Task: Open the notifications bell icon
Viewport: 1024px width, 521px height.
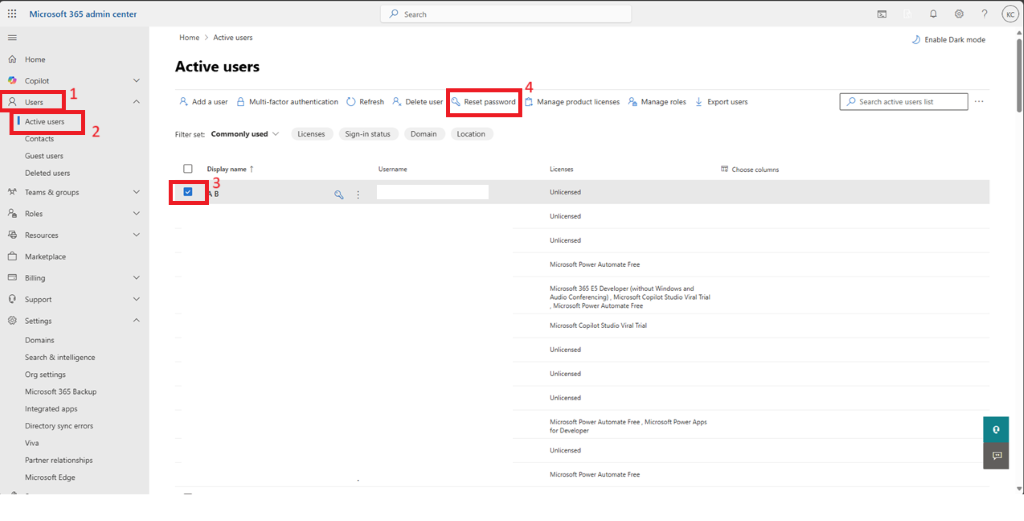Action: (x=933, y=14)
